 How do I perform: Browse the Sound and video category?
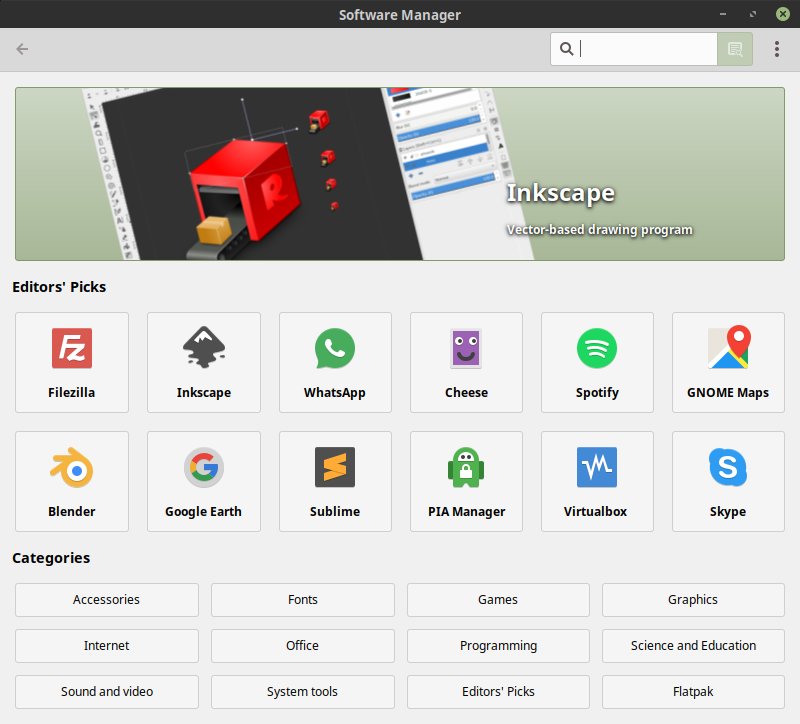pos(107,692)
